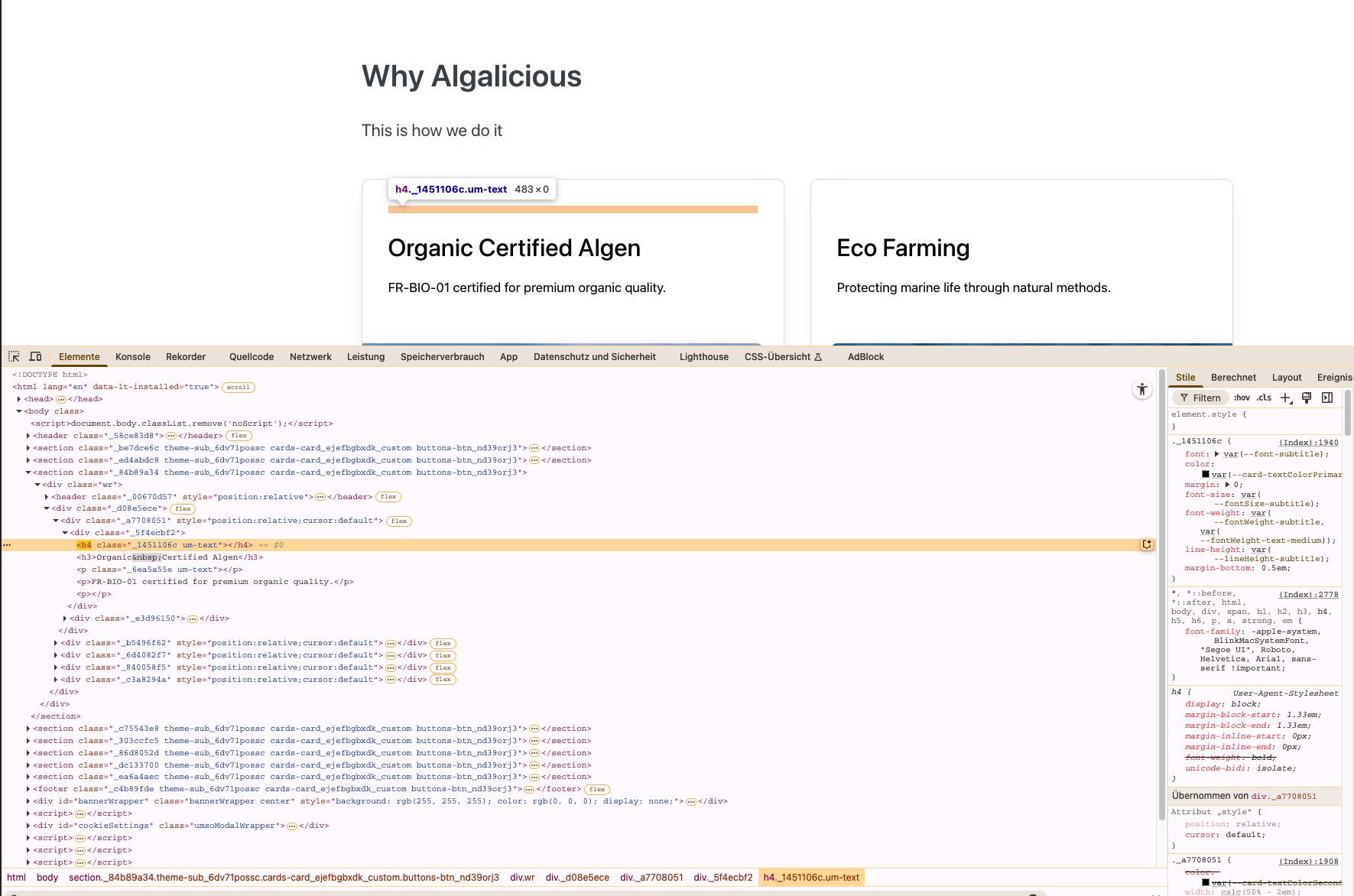Expand the header _58ce83d8 node
The height and width of the screenshot is (896, 1354).
coord(28,436)
